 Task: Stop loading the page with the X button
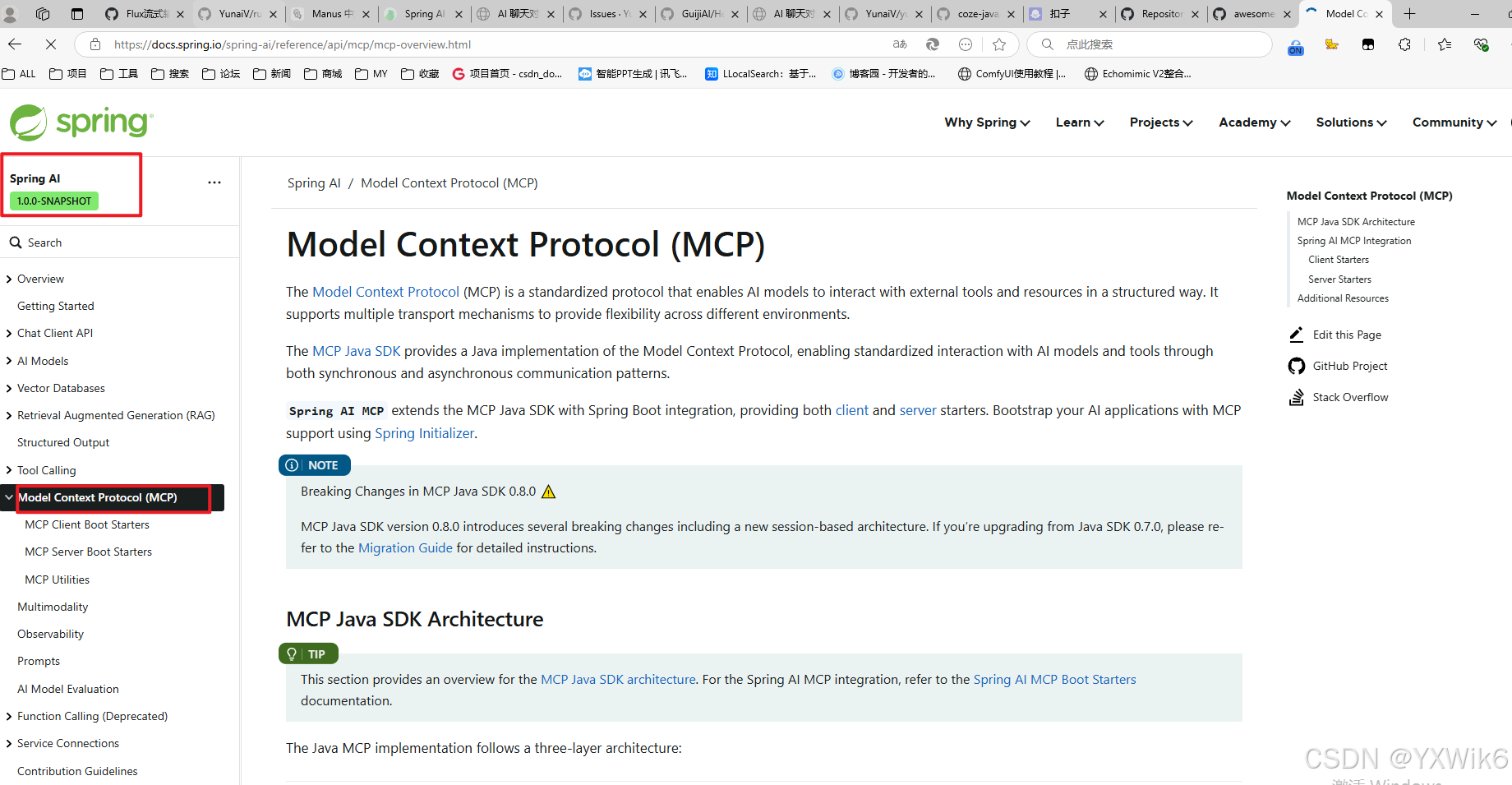(50, 44)
